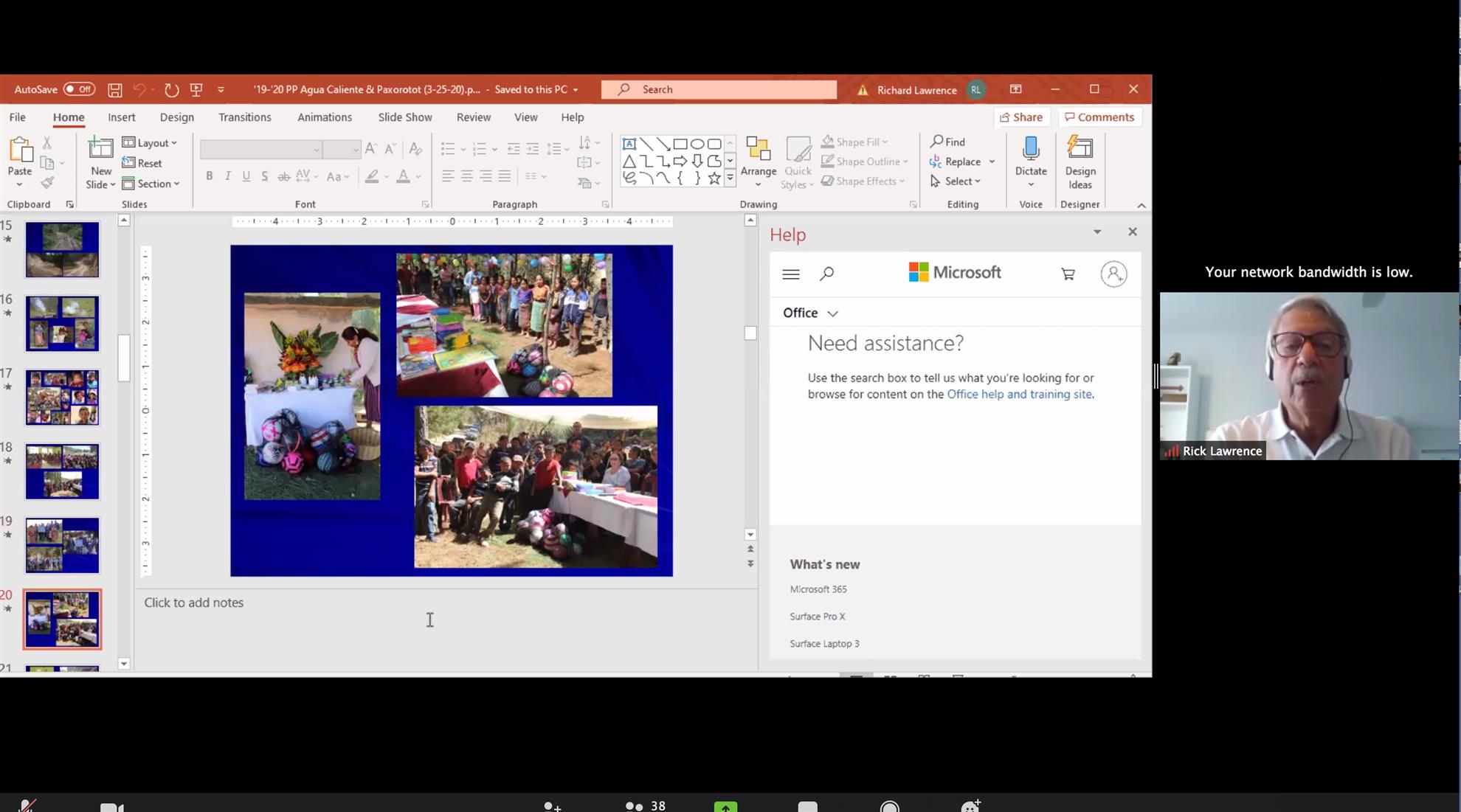Click the Arrange objects icon
The width and height of the screenshot is (1461, 812).
pyautogui.click(x=758, y=150)
